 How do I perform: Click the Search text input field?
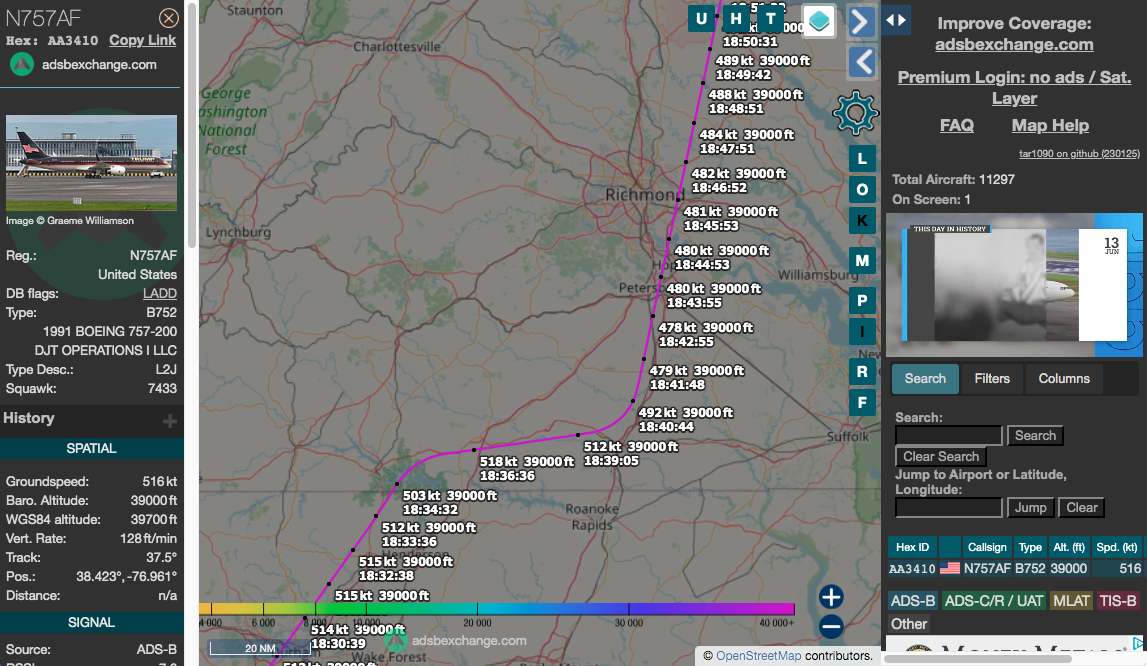(949, 435)
